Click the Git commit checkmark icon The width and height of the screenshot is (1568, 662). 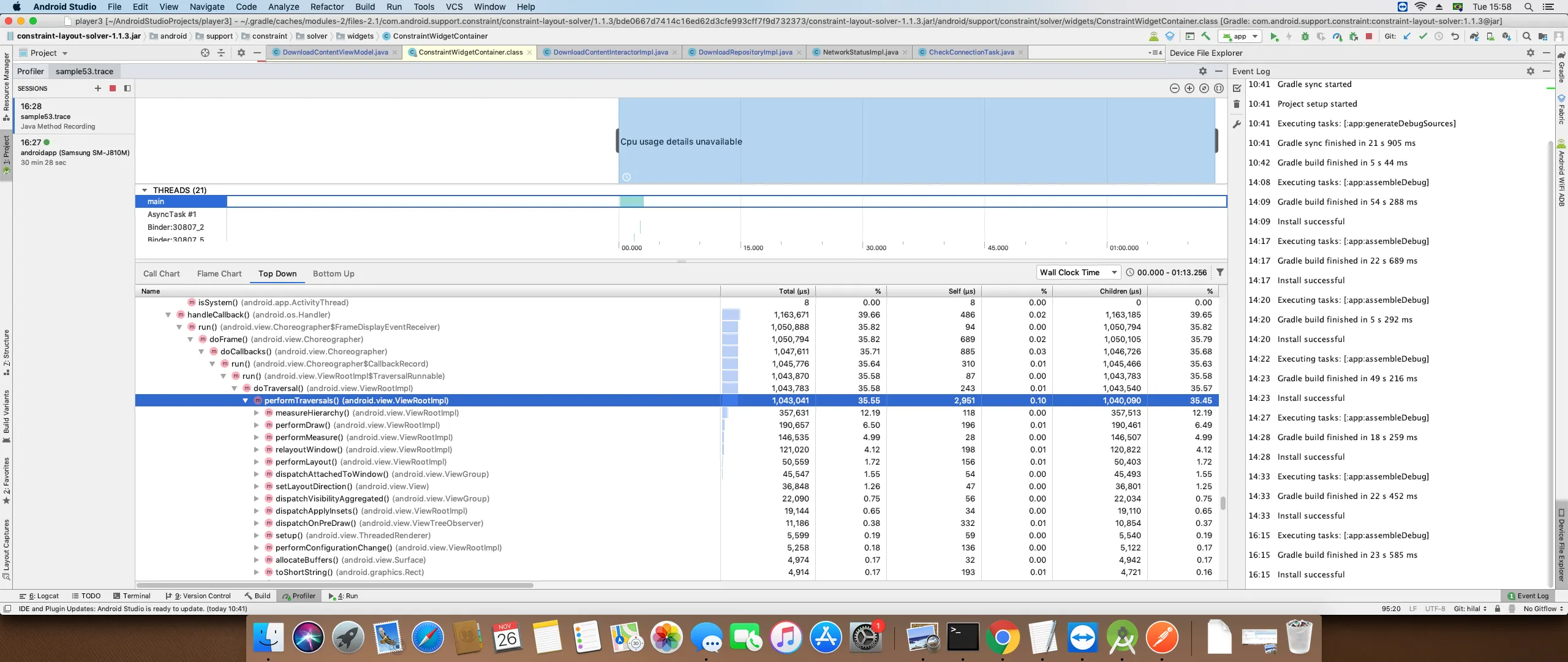click(x=1423, y=36)
